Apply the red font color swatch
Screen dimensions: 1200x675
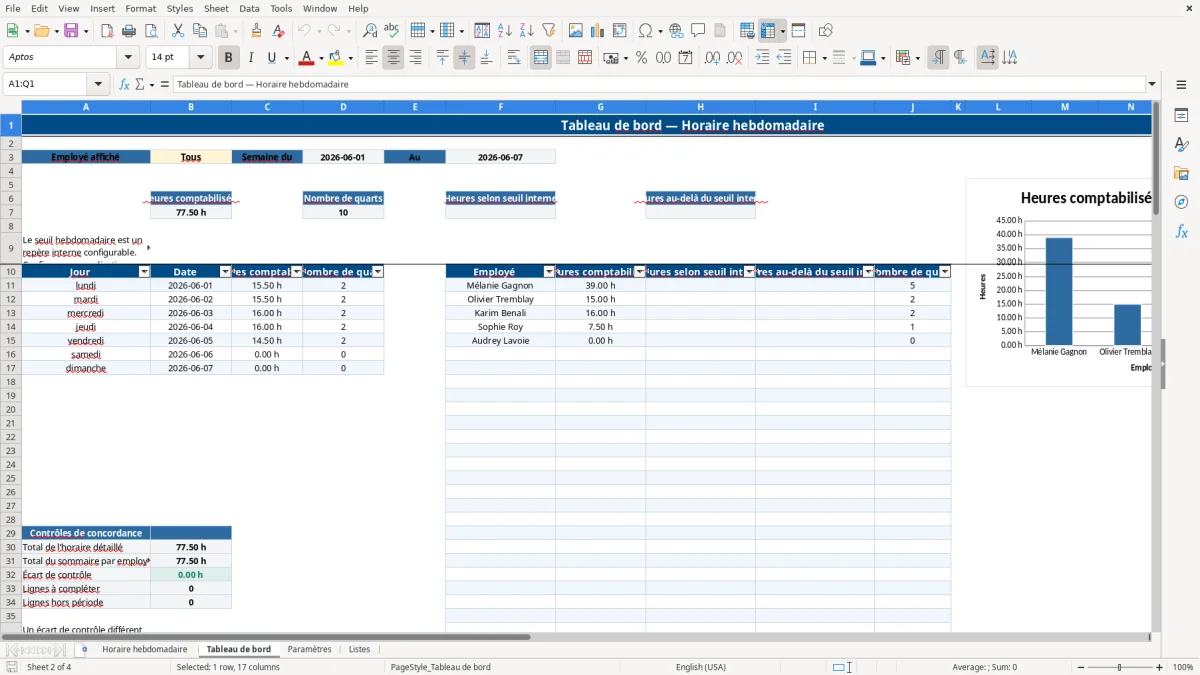tap(307, 58)
